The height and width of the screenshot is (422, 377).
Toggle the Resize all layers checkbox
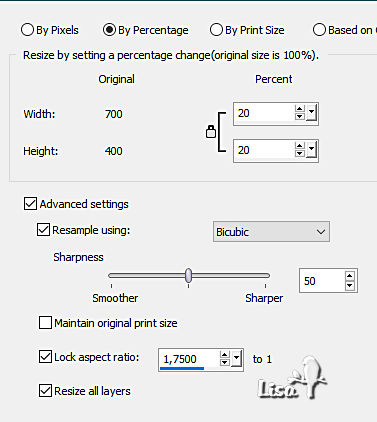pyautogui.click(x=45, y=391)
